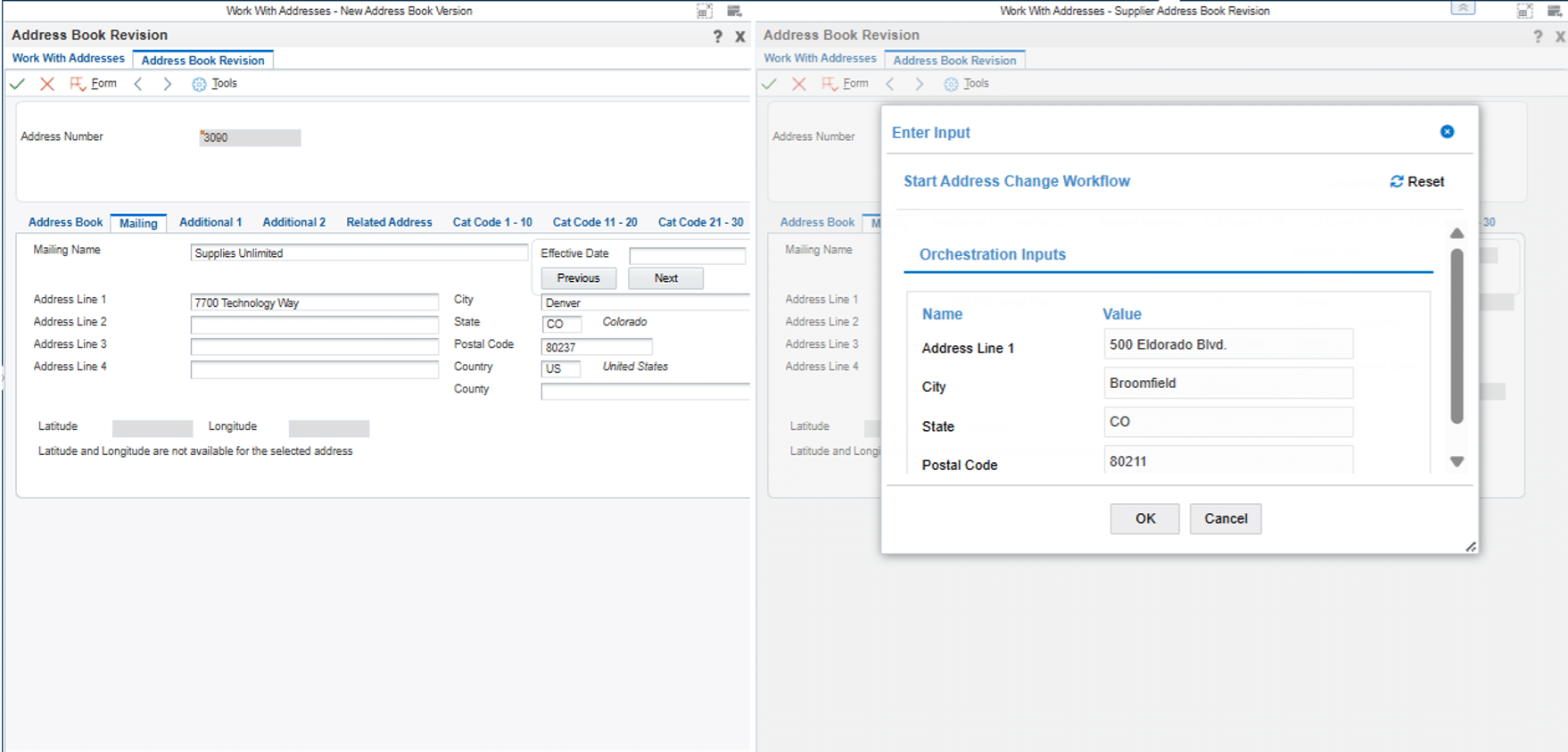Click the help question mark in left panel
The width and height of the screenshot is (1568, 752).
tap(717, 37)
